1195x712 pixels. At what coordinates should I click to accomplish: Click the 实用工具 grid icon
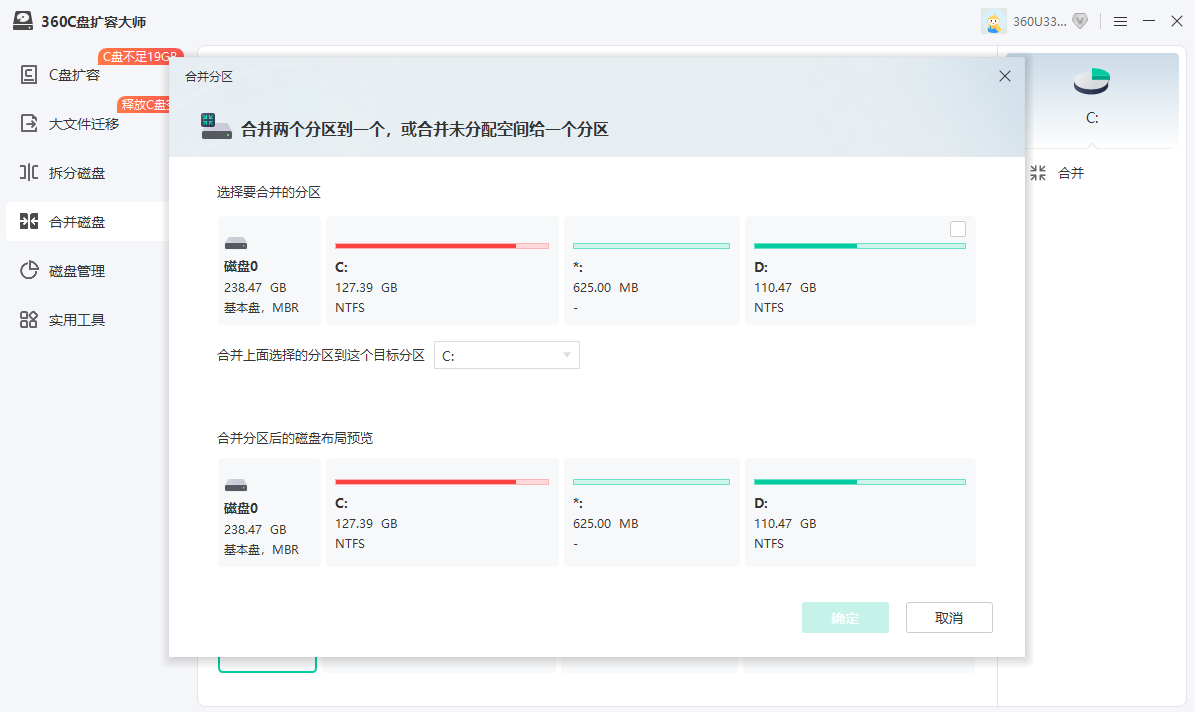[29, 320]
